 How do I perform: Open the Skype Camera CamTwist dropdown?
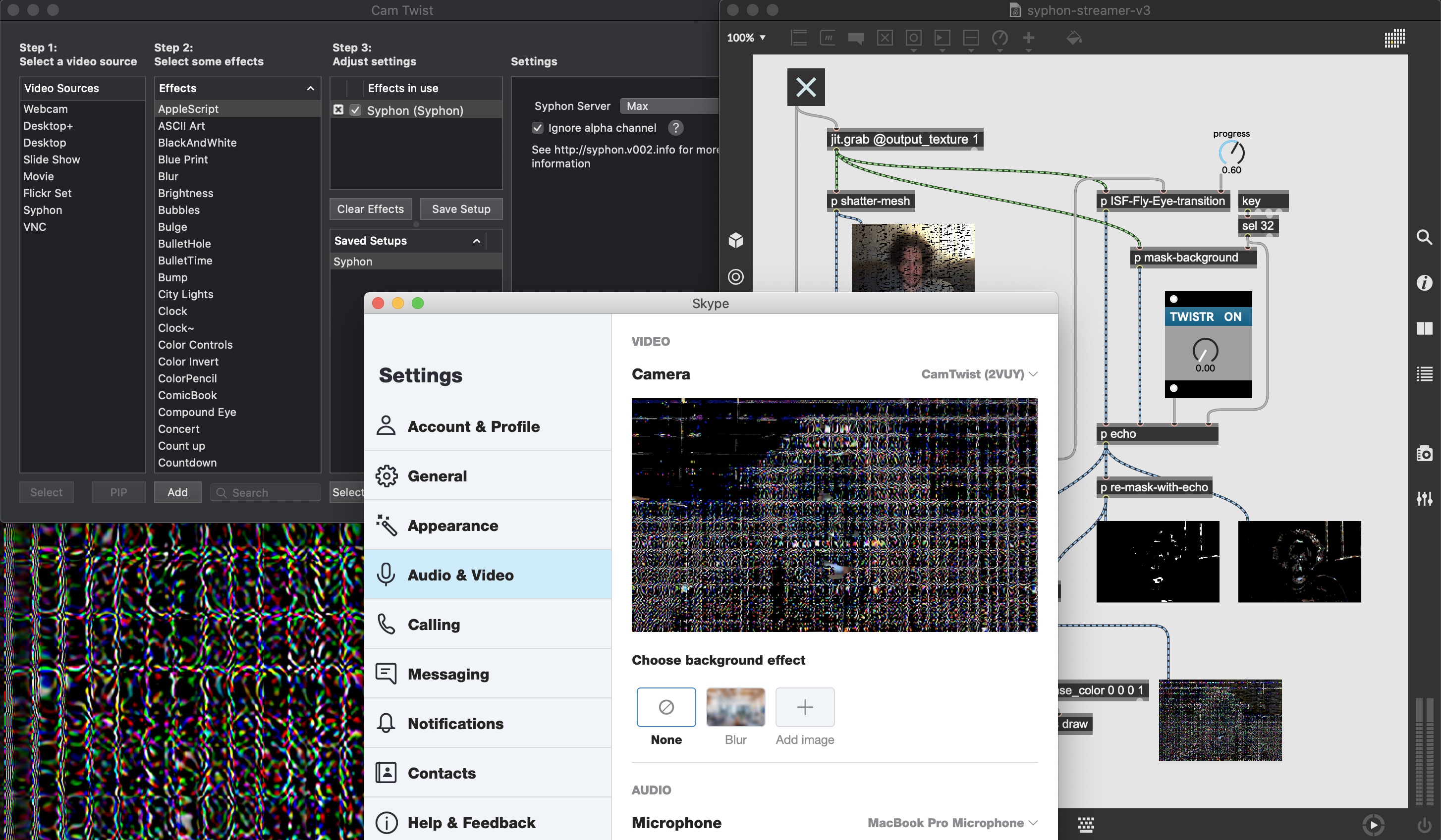(x=979, y=374)
